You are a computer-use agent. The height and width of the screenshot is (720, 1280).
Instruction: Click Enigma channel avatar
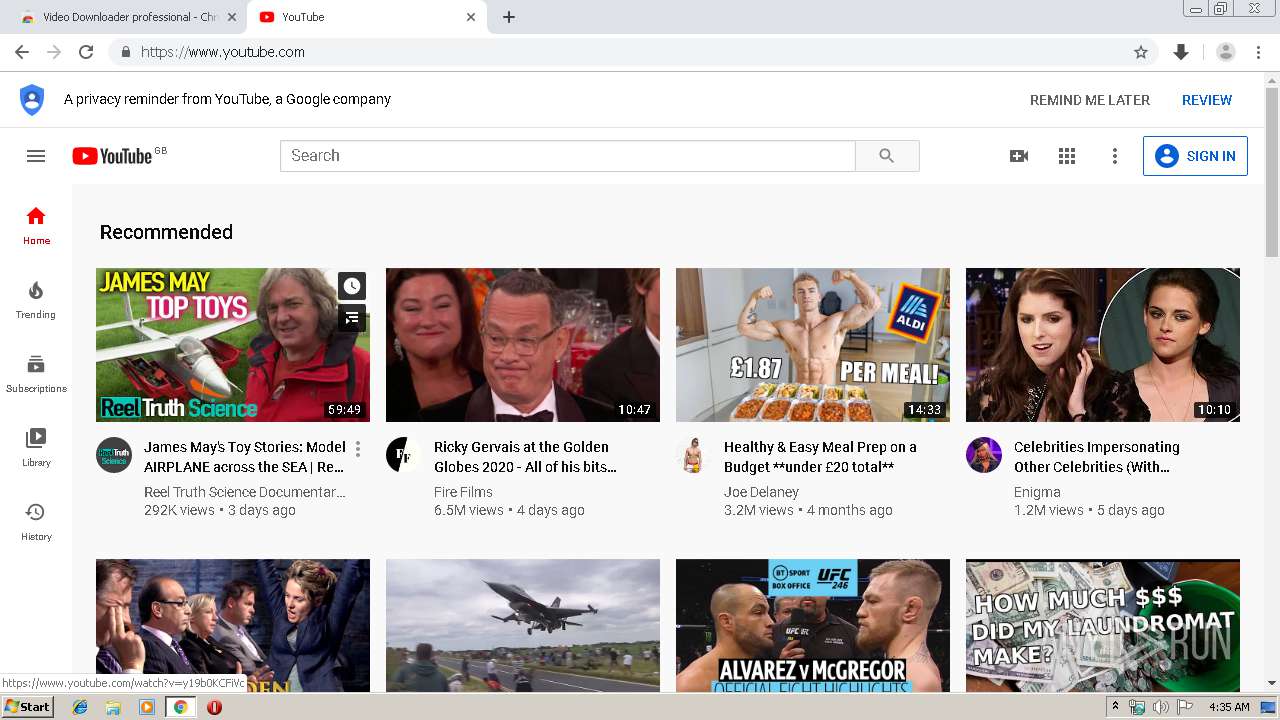(984, 455)
